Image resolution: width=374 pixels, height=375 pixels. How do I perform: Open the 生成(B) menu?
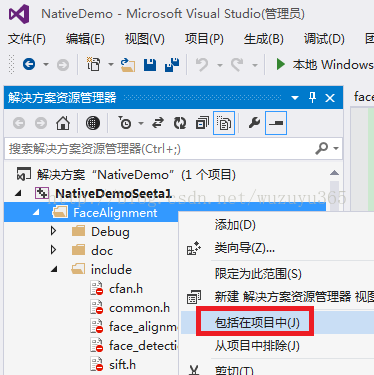(x=263, y=39)
